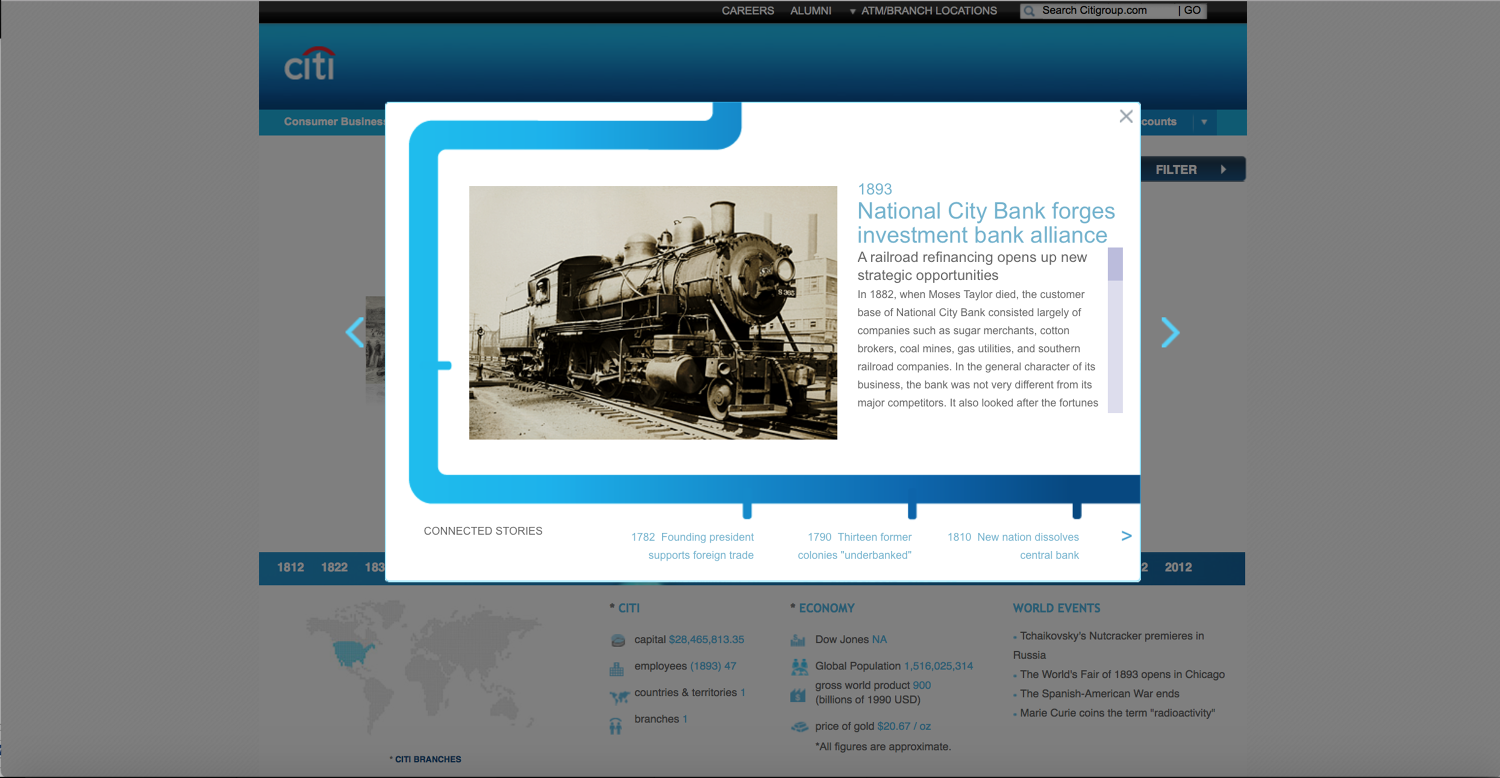Click the National City Bank headline
This screenshot has width=1500, height=778.
(986, 223)
